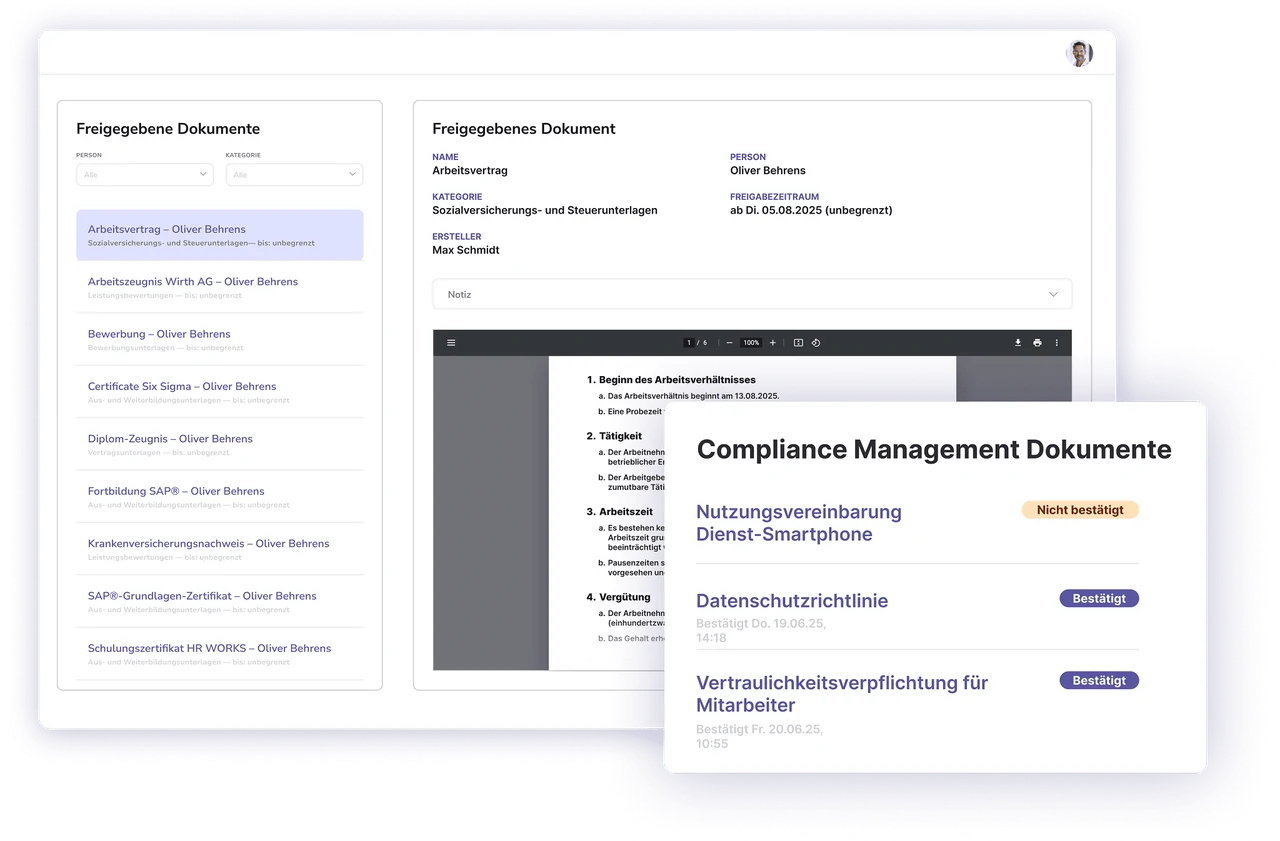The width and height of the screenshot is (1280, 841).
Task: Open SAP®-Grundlagen-Zertifikat – Oliver Behrens
Action: click(x=220, y=602)
